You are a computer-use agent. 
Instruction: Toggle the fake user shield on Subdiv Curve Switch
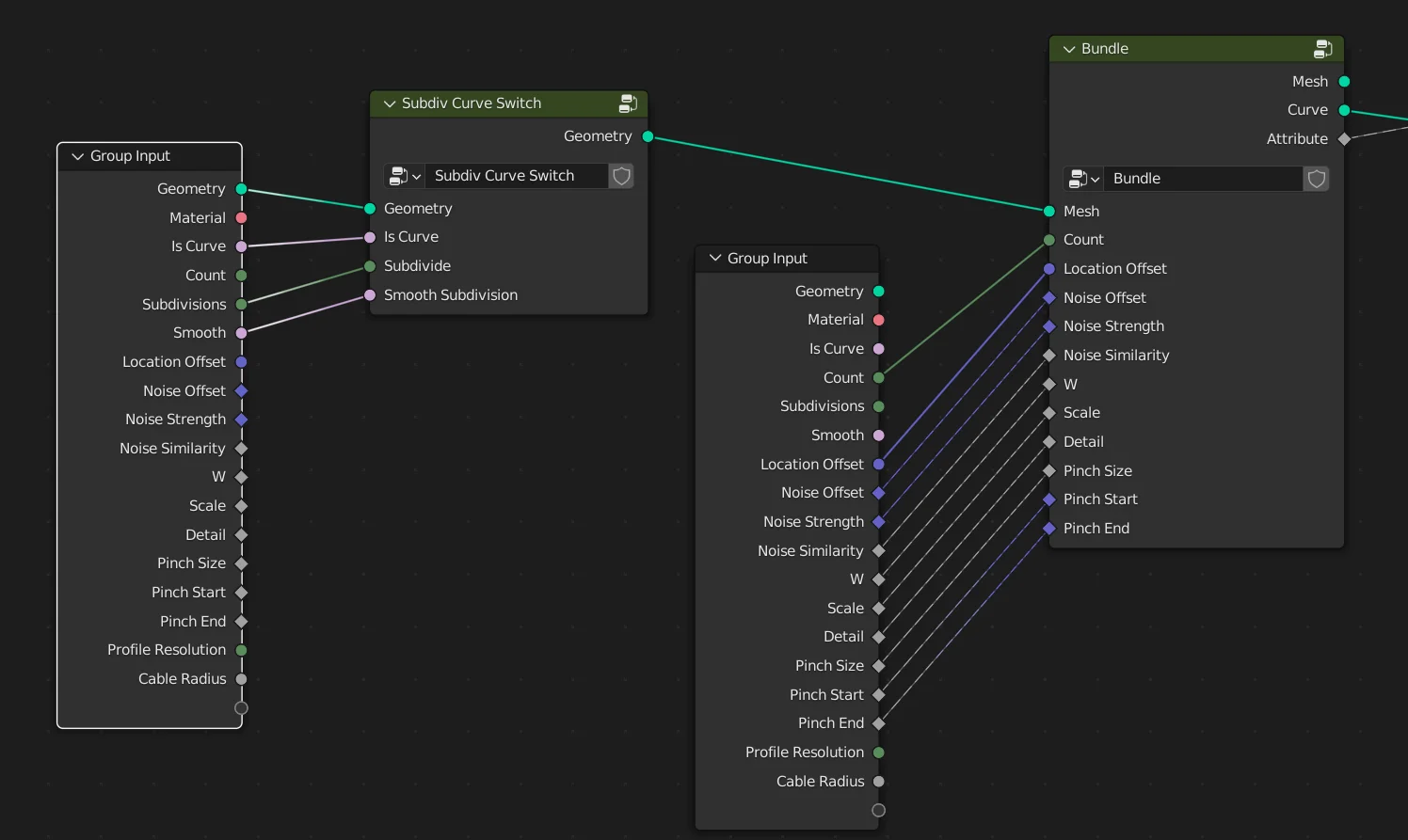(x=621, y=176)
